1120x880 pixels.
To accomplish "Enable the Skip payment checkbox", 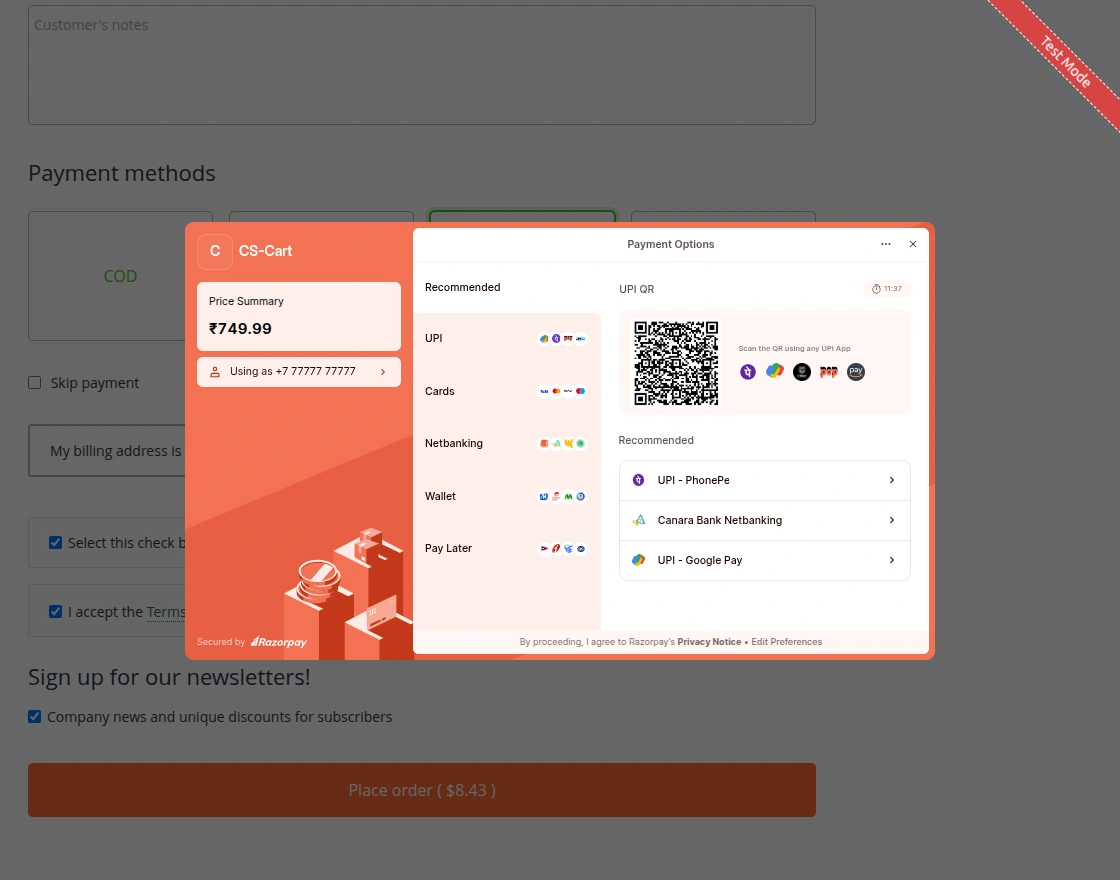I will [34, 382].
